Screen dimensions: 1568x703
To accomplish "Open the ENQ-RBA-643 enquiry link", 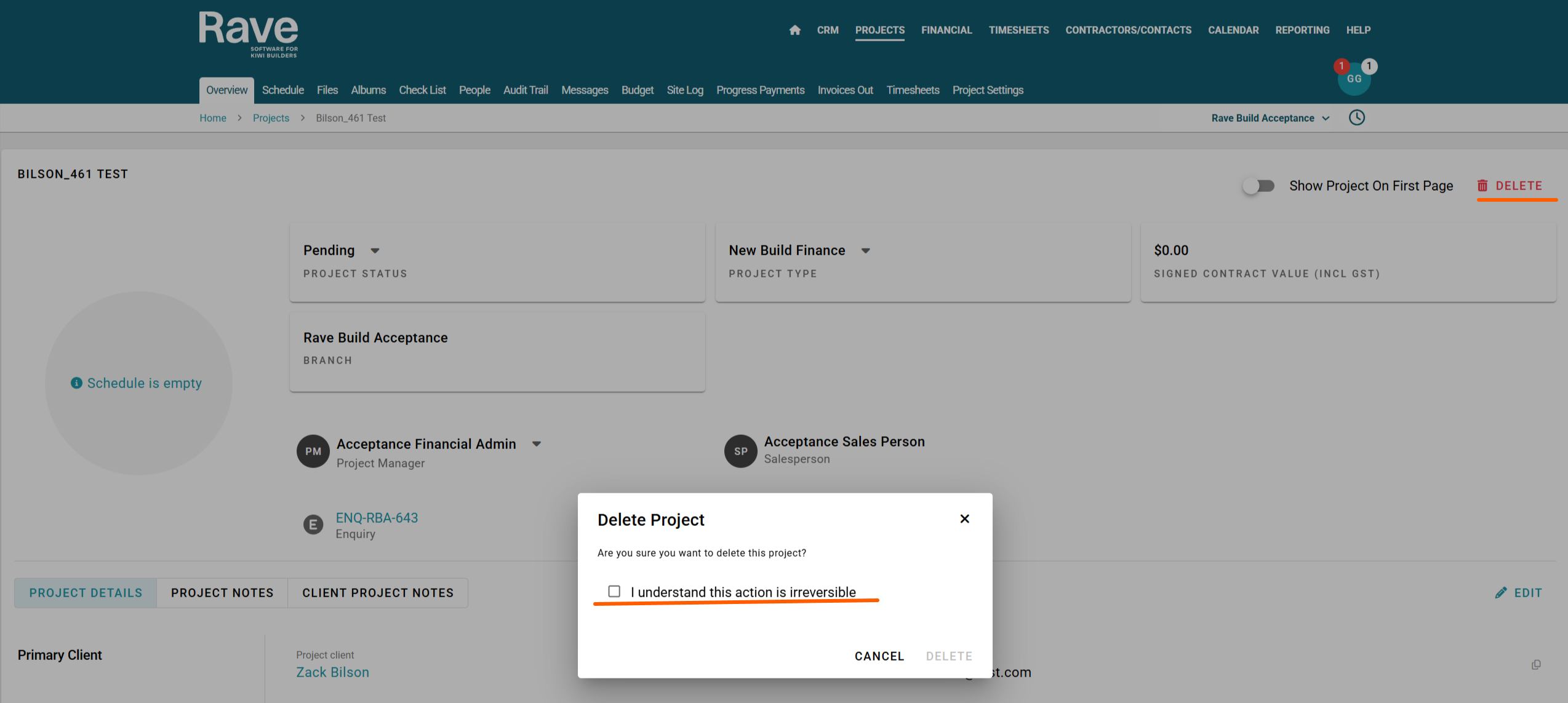I will (x=377, y=518).
